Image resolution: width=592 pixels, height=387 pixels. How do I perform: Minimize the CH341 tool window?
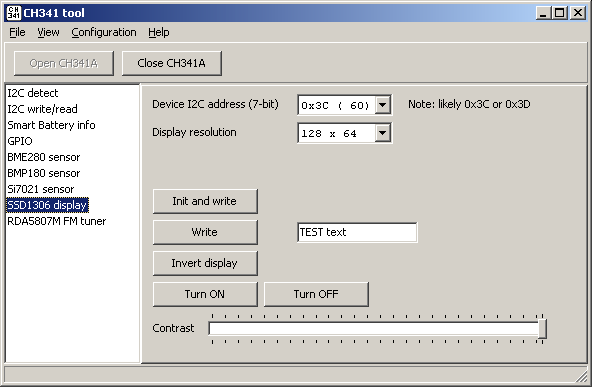(543, 13)
